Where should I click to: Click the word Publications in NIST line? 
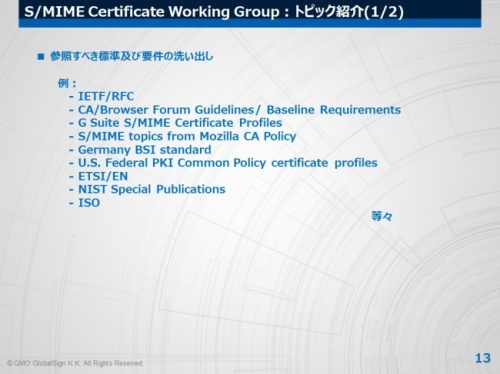[x=191, y=189]
